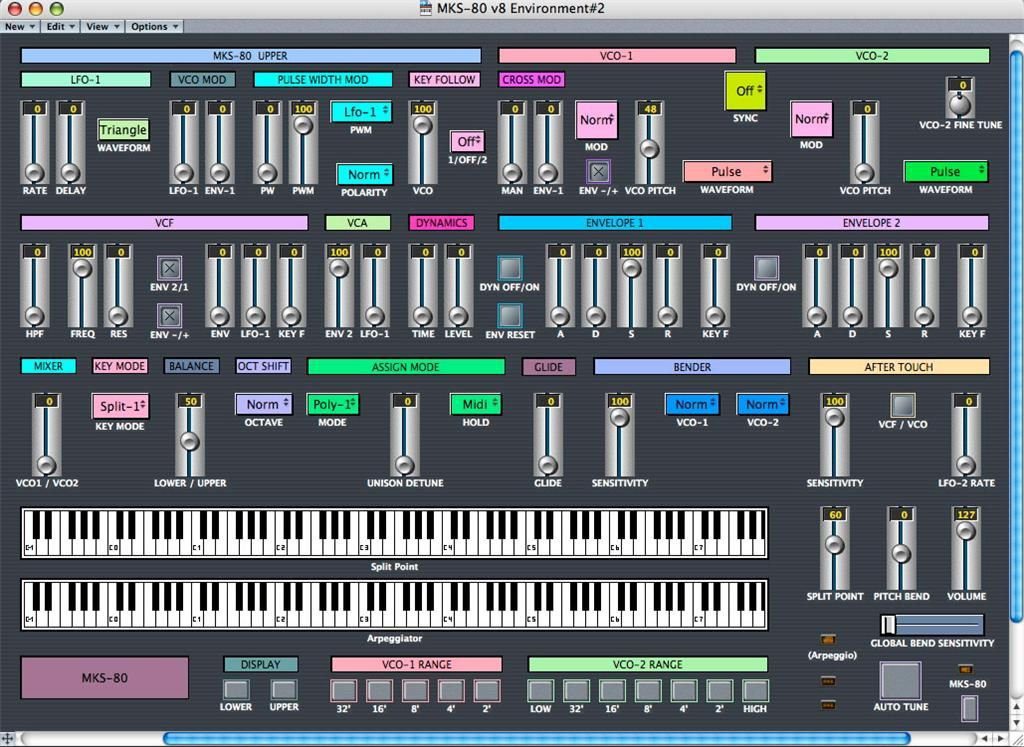Image resolution: width=1024 pixels, height=747 pixels.
Task: Click the ENVELOPE 1 section header
Action: pos(615,223)
